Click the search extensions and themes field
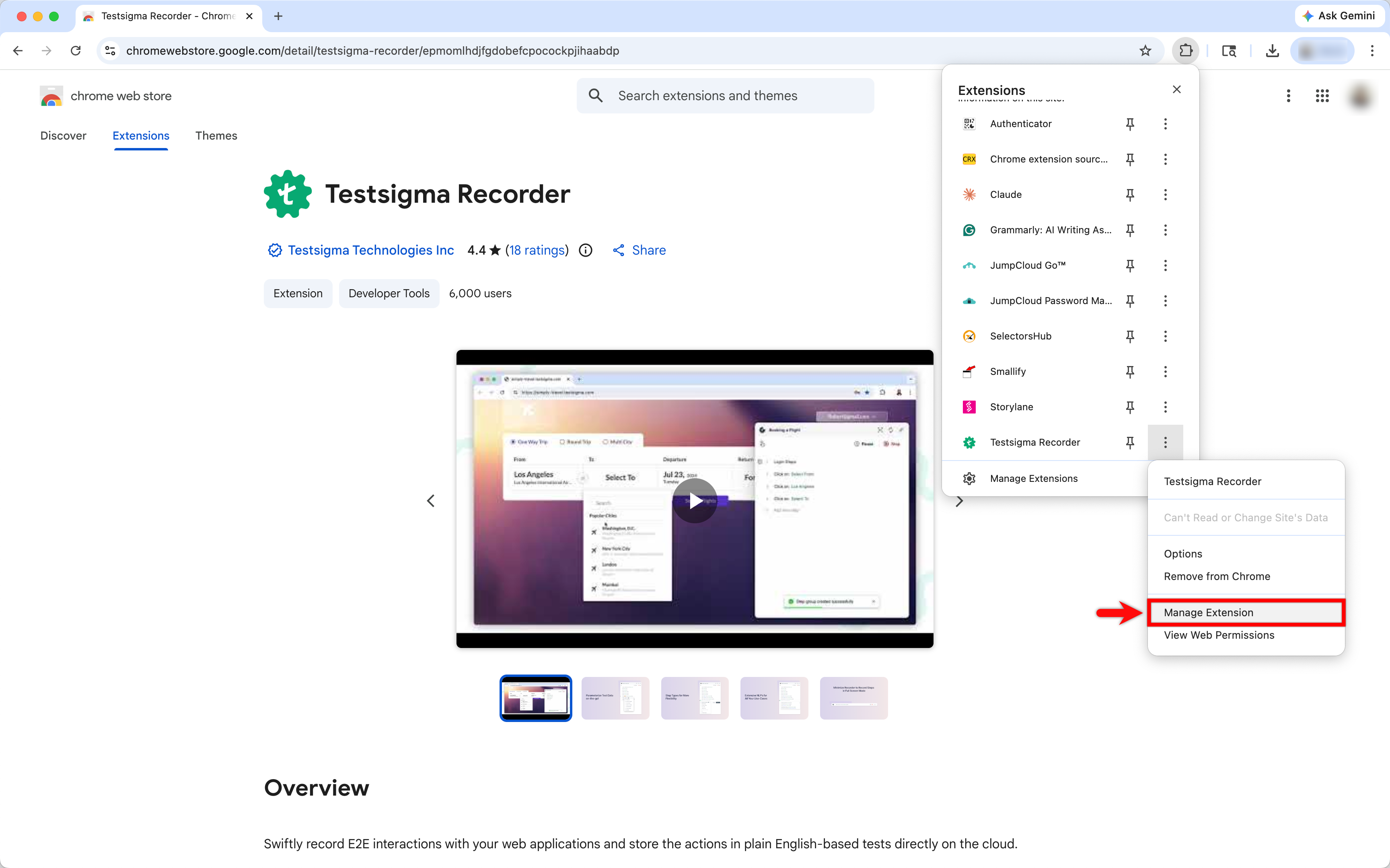The width and height of the screenshot is (1390, 868). click(x=725, y=96)
